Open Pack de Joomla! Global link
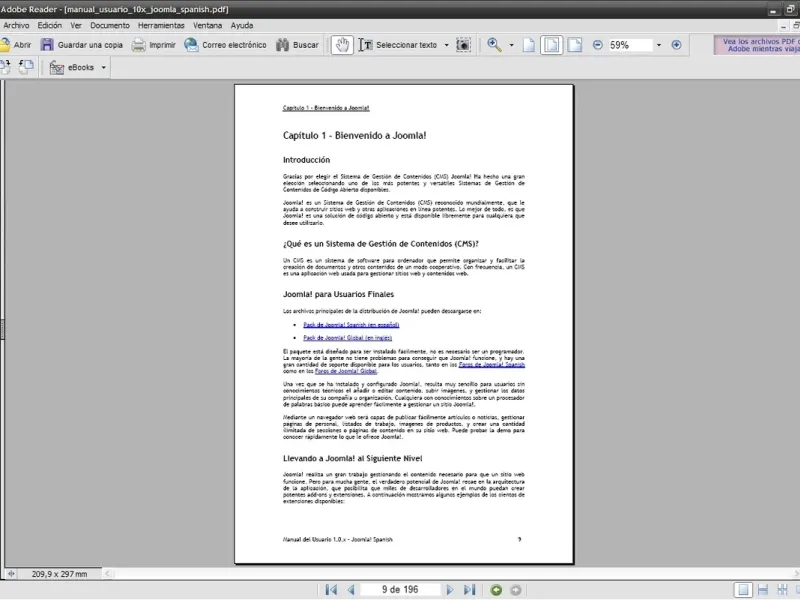The height and width of the screenshot is (600, 800). (347, 338)
